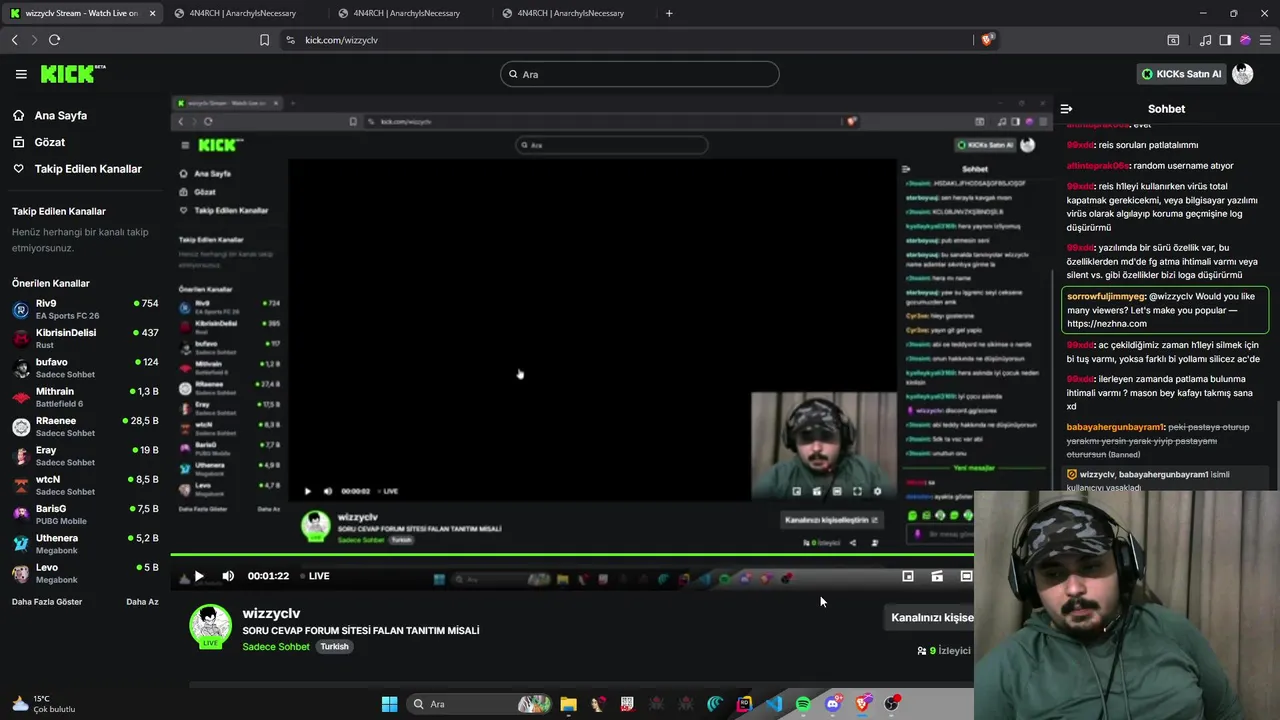Open browser tab search icon
Screen dimensions: 1280x720
click(x=1173, y=40)
